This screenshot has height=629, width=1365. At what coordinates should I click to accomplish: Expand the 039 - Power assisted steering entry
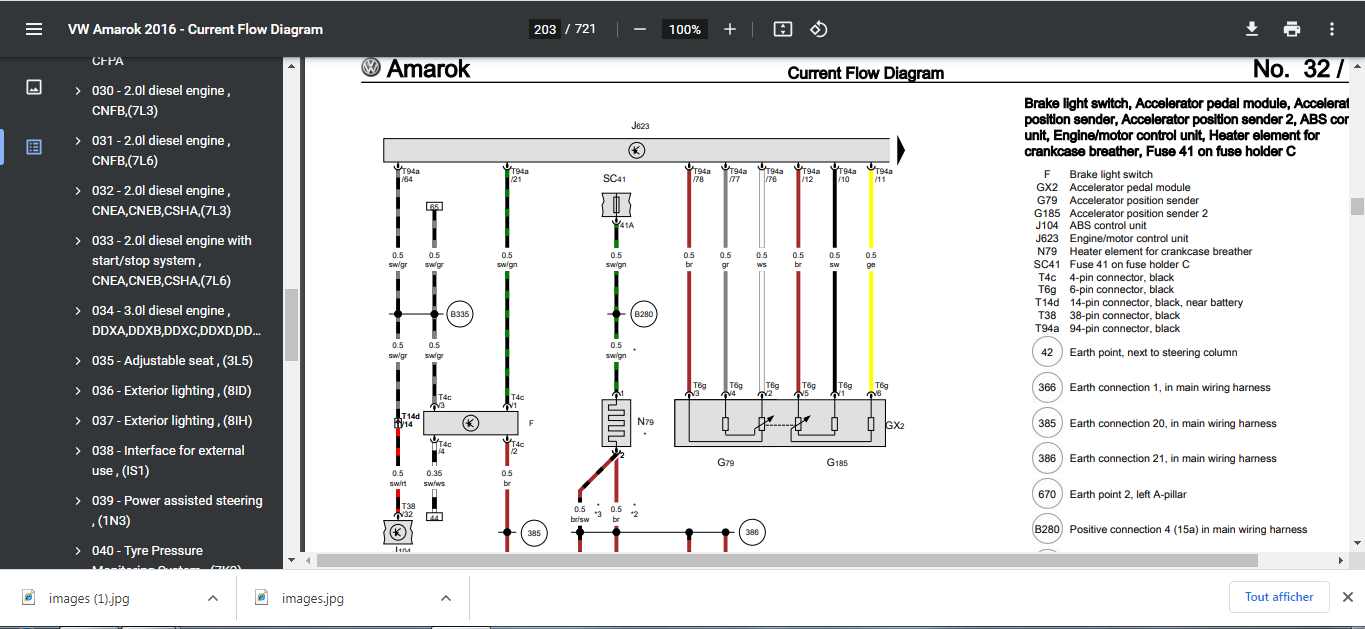tap(78, 501)
